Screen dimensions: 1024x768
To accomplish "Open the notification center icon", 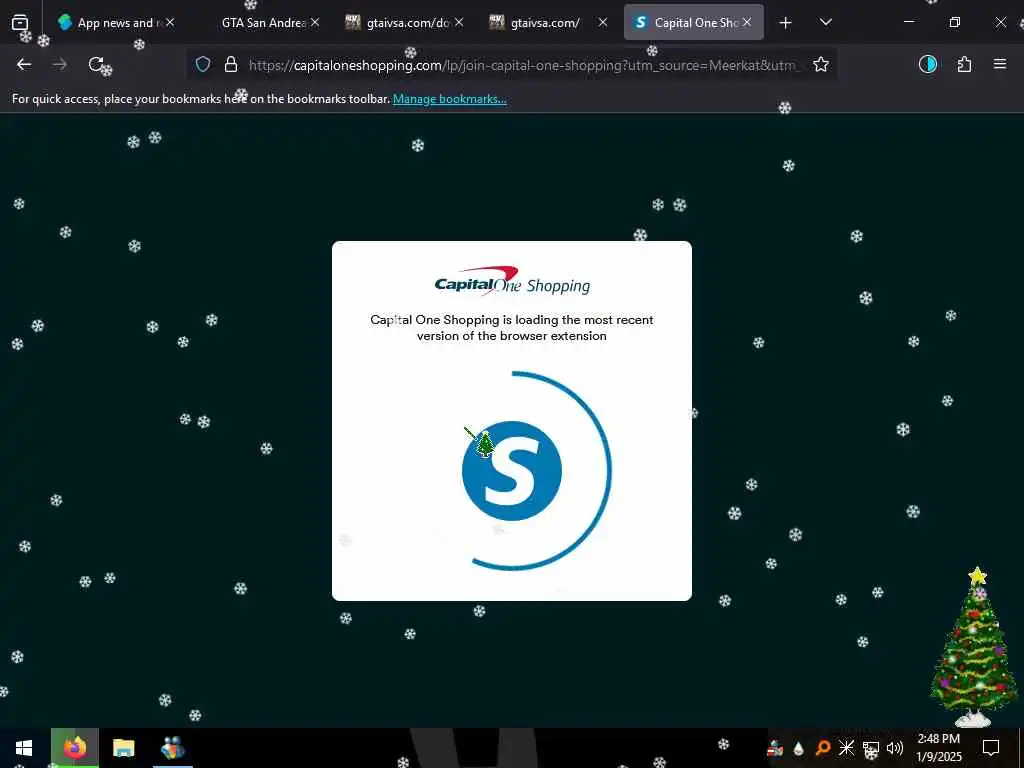I will (991, 748).
